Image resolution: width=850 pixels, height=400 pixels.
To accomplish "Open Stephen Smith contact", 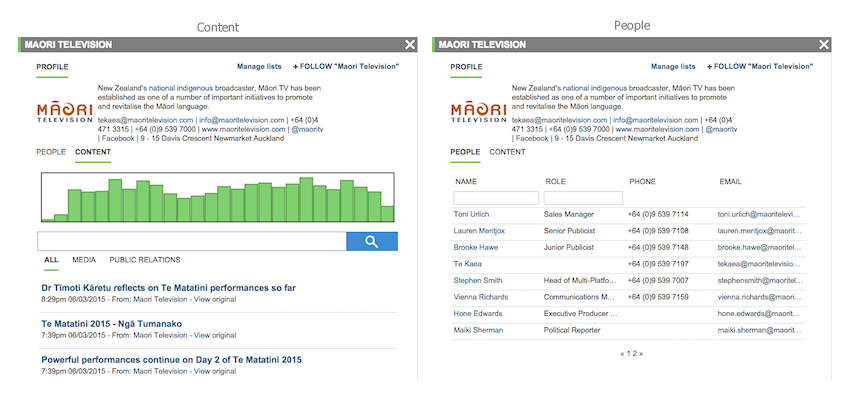I will [x=478, y=281].
